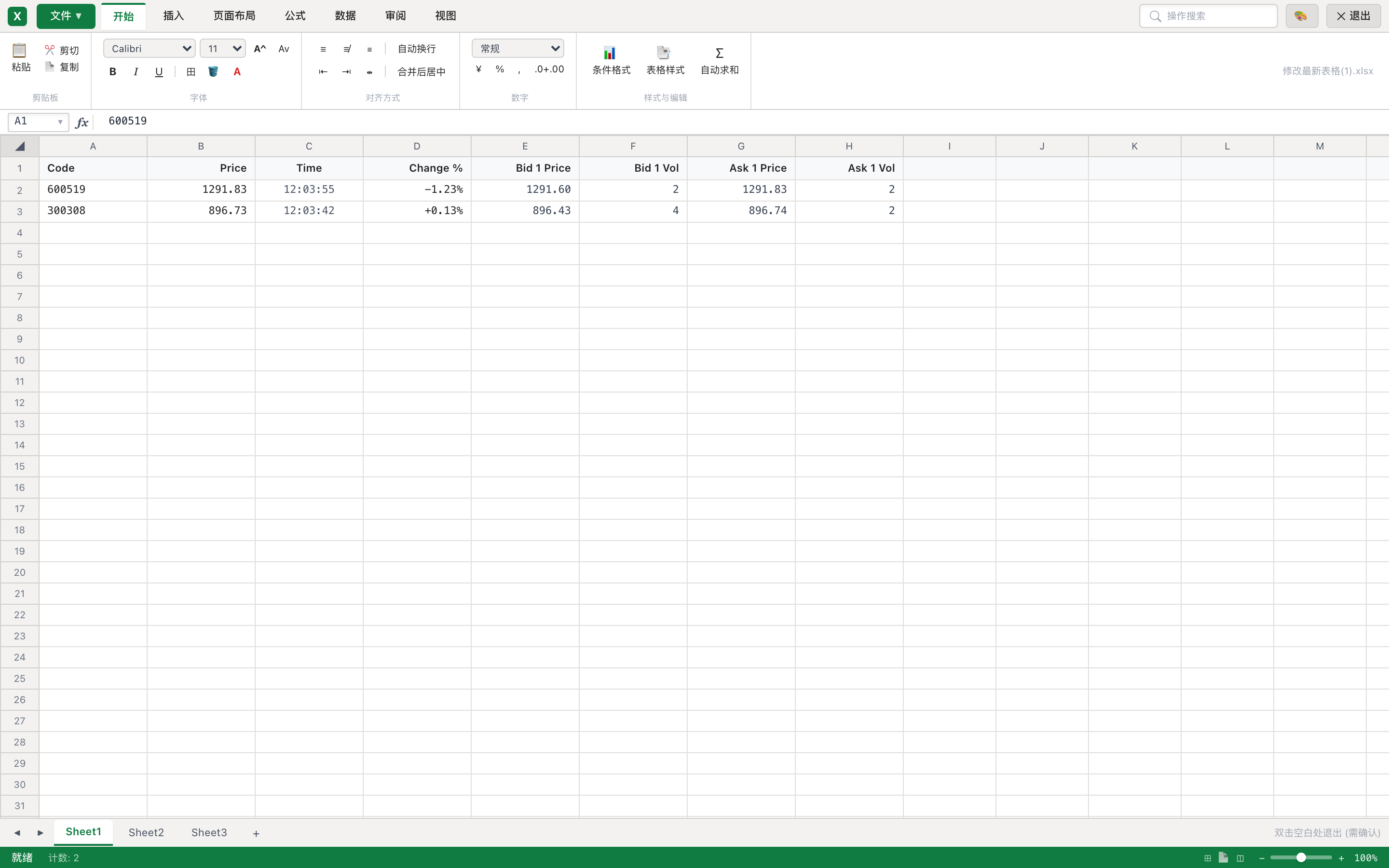This screenshot has width=1389, height=868.
Task: Select the Ask 1 Vol header cell
Action: pos(849,168)
